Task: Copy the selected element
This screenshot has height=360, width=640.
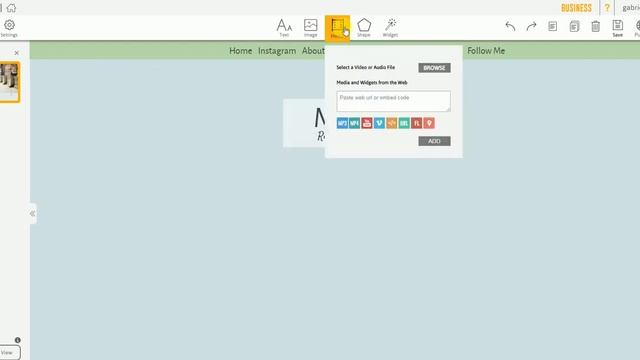Action: 553,27
